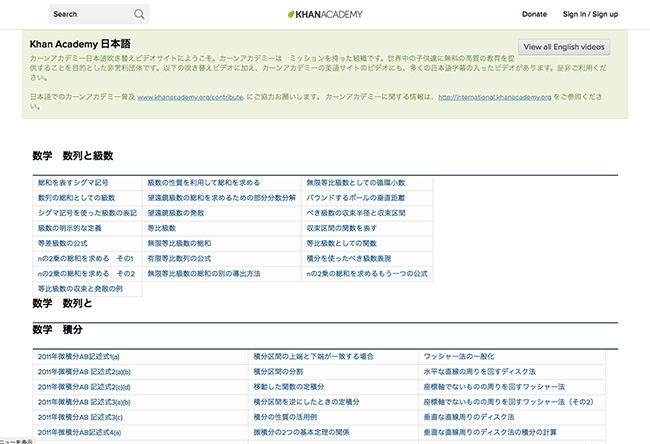The width and height of the screenshot is (650, 444).
Task: Follow the international.khanacademy.org link
Action: [495, 97]
